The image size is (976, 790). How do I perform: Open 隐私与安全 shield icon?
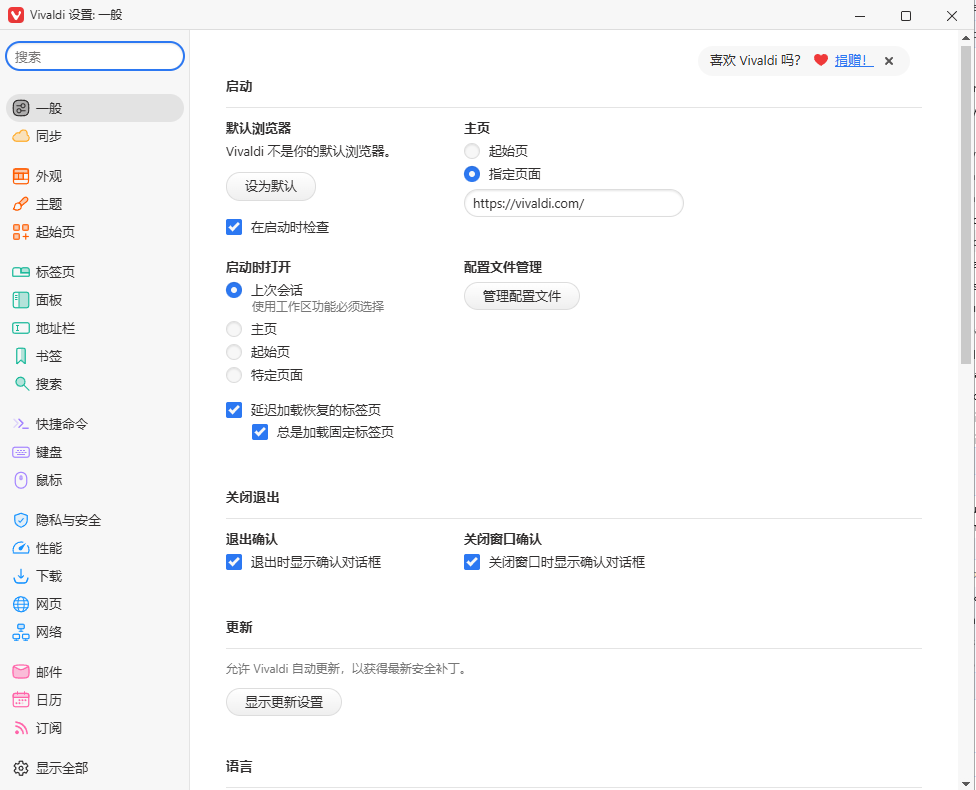[x=21, y=520]
